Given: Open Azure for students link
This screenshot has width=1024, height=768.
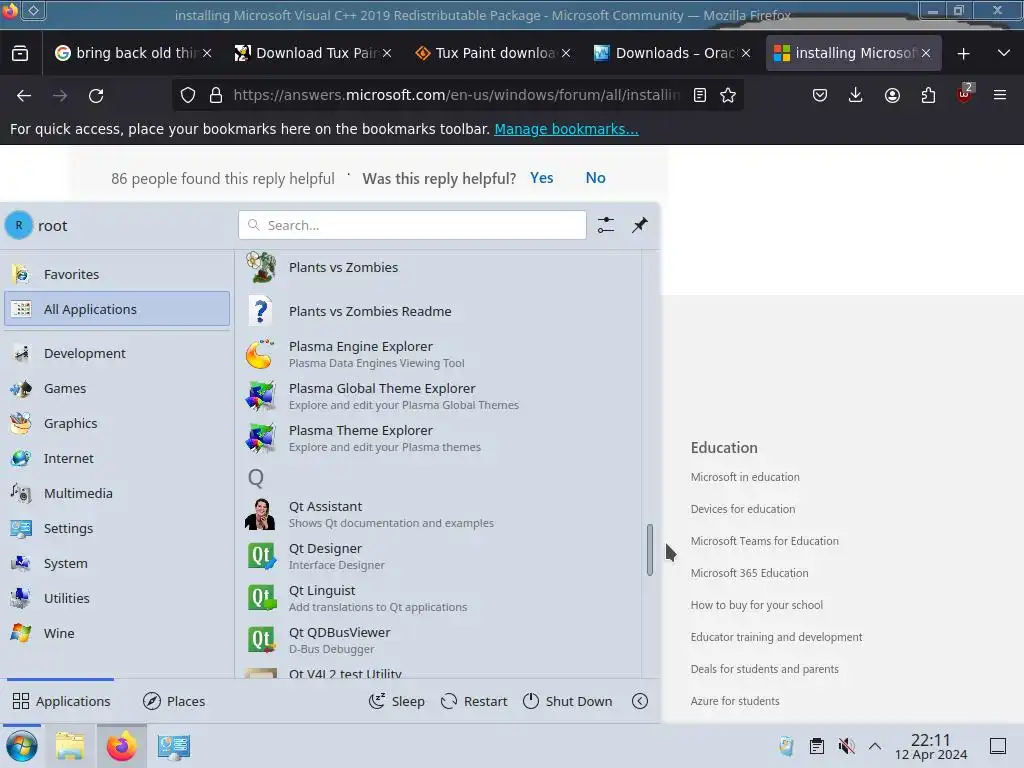Looking at the screenshot, I should (x=735, y=701).
